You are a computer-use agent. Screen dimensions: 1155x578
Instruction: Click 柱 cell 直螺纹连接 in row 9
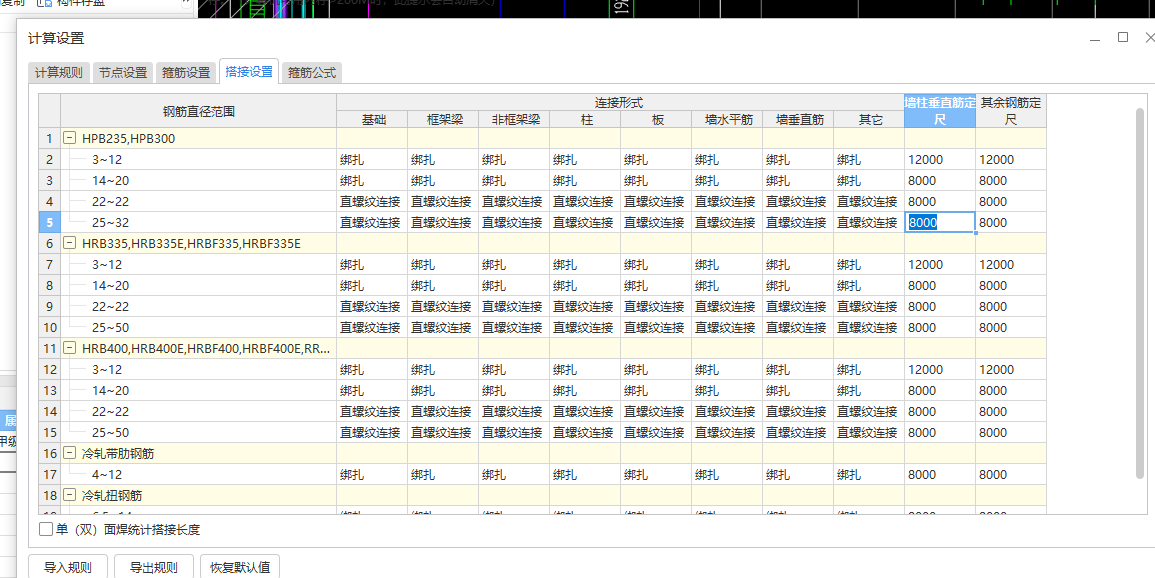[x=585, y=306]
